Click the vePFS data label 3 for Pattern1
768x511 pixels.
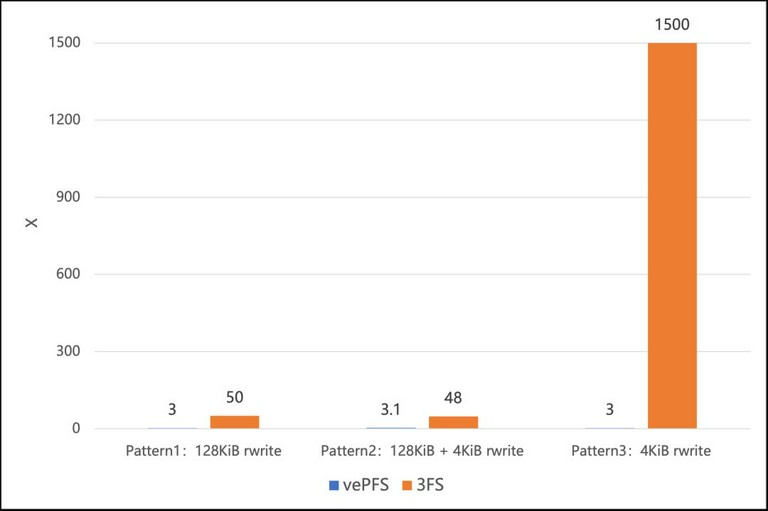pyautogui.click(x=172, y=410)
